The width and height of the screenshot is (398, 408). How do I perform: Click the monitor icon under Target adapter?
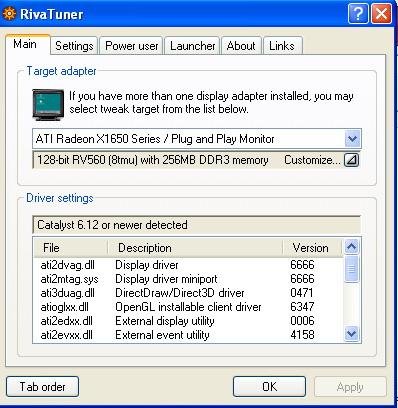(x=48, y=105)
